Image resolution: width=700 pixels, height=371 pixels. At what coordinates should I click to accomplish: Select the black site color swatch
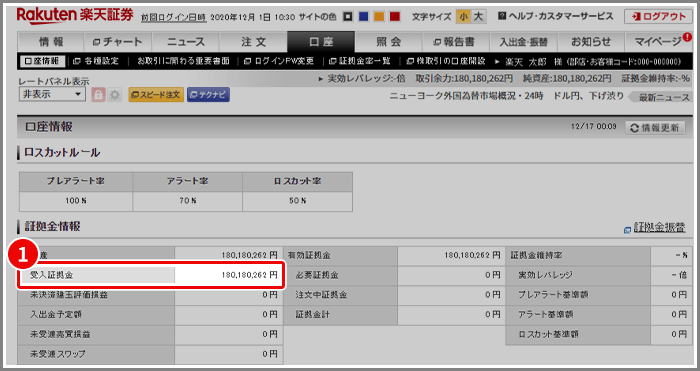pyautogui.click(x=348, y=17)
